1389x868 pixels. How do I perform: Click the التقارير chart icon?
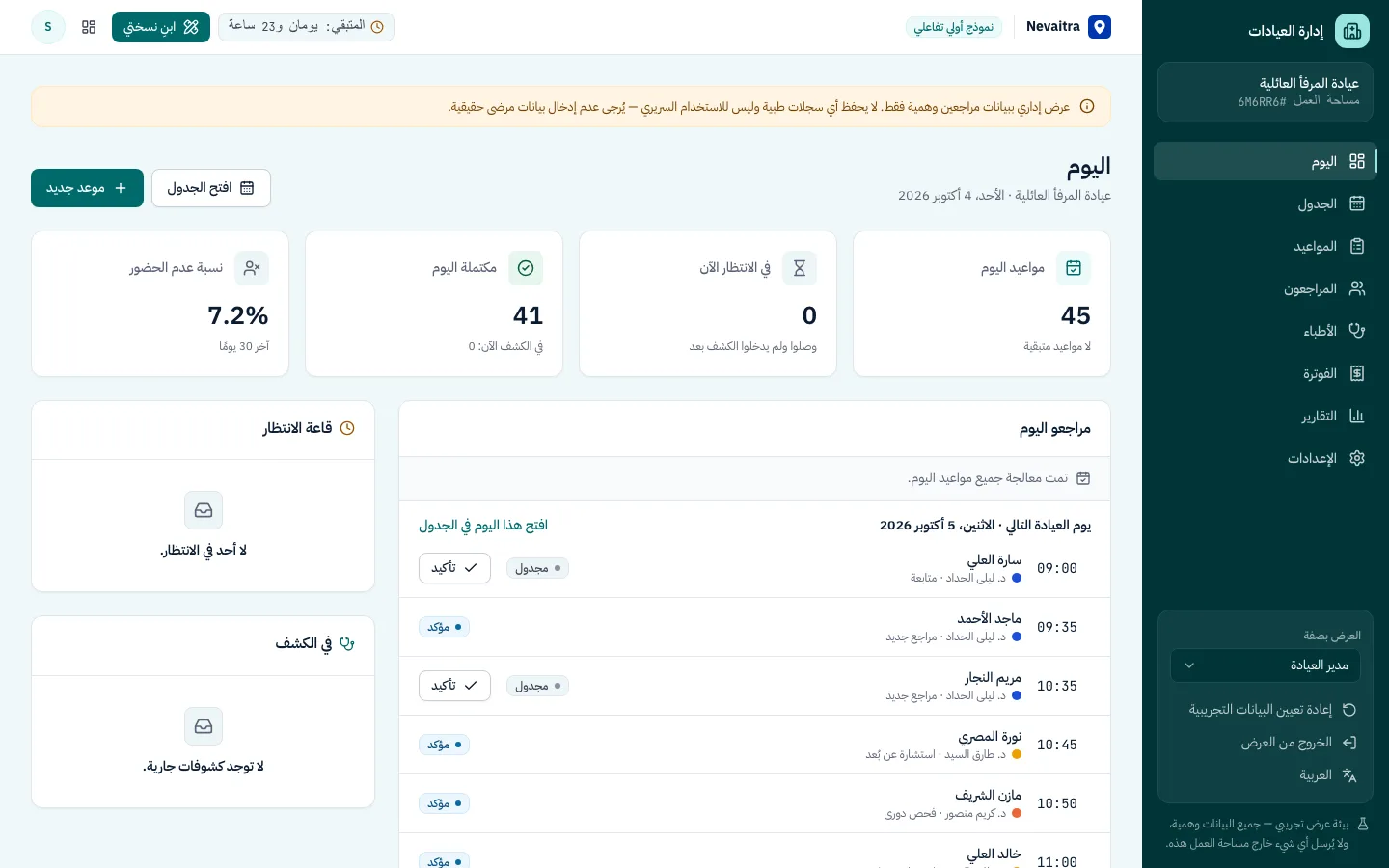(x=1357, y=416)
